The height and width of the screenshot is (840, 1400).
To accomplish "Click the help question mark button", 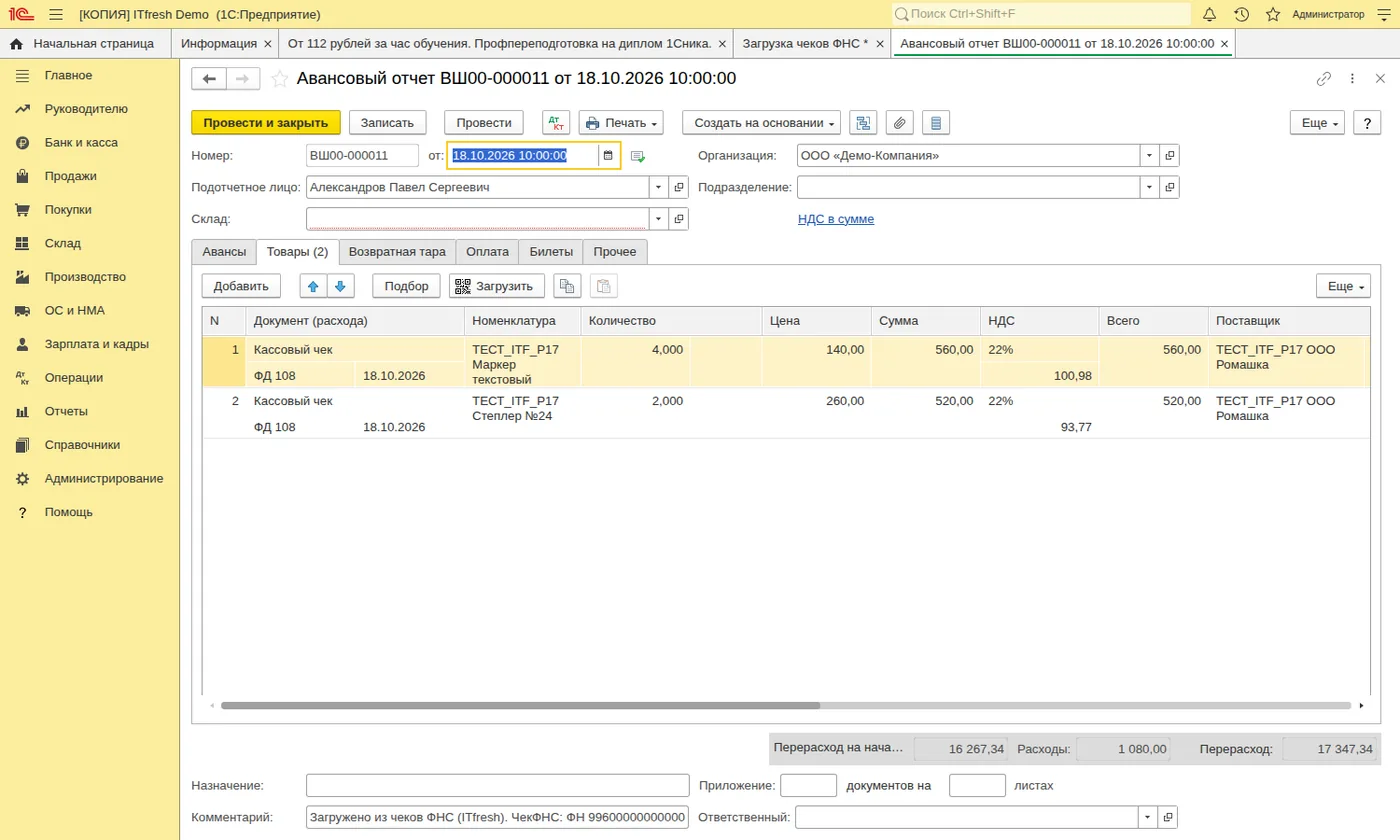I will click(x=1367, y=122).
